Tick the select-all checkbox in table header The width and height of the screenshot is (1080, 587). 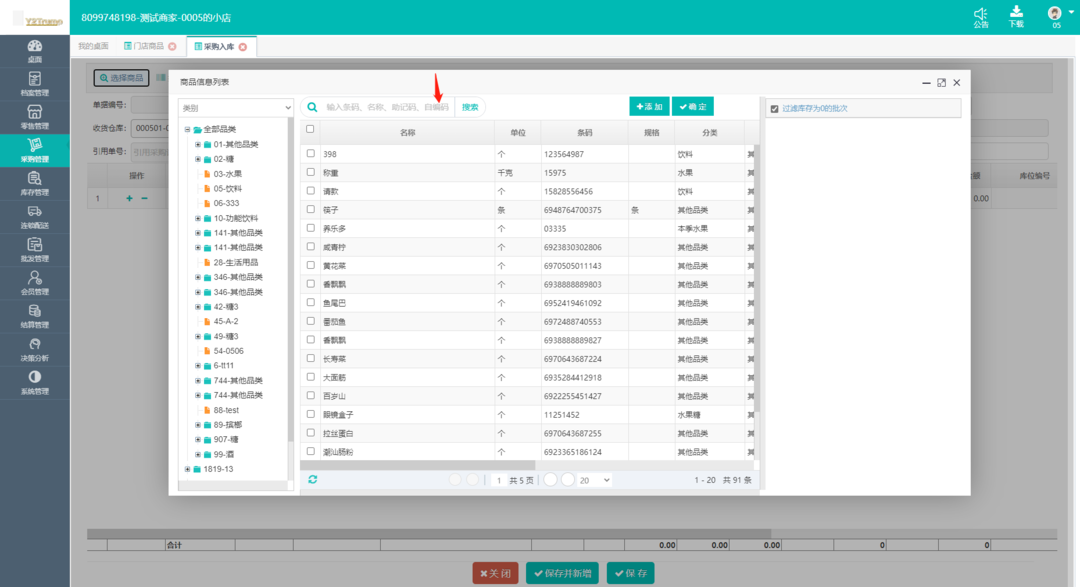[310, 129]
